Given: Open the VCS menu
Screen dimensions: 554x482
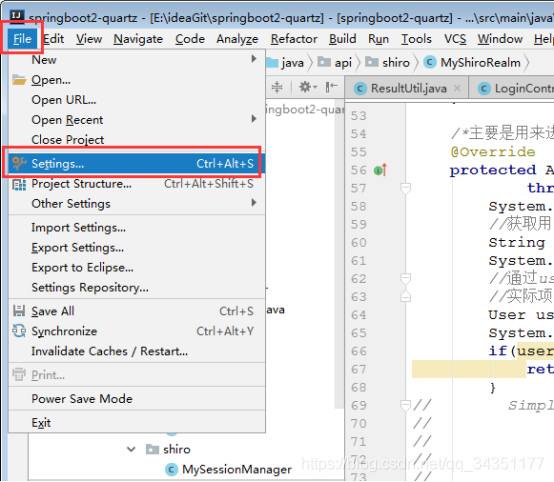Looking at the screenshot, I should tap(455, 39).
